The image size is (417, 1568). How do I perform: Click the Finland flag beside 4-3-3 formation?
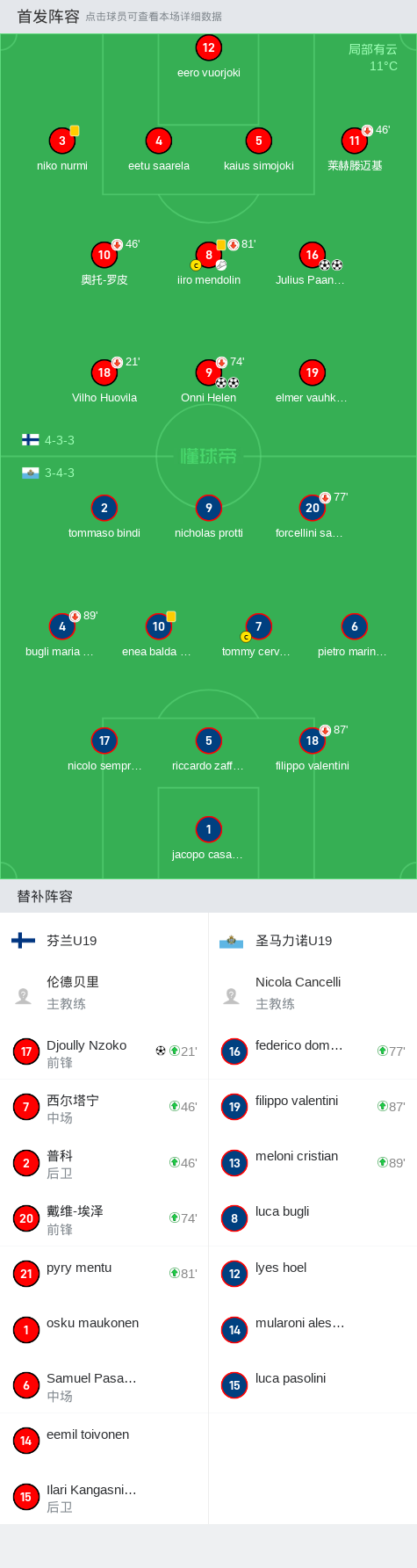(31, 440)
